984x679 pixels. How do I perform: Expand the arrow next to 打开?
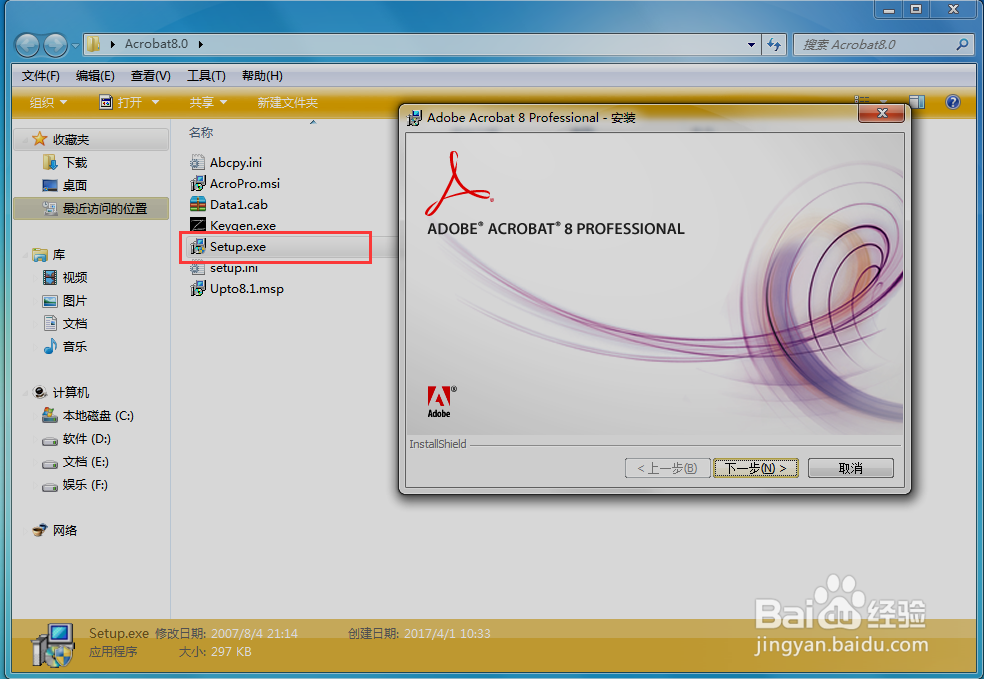point(155,102)
